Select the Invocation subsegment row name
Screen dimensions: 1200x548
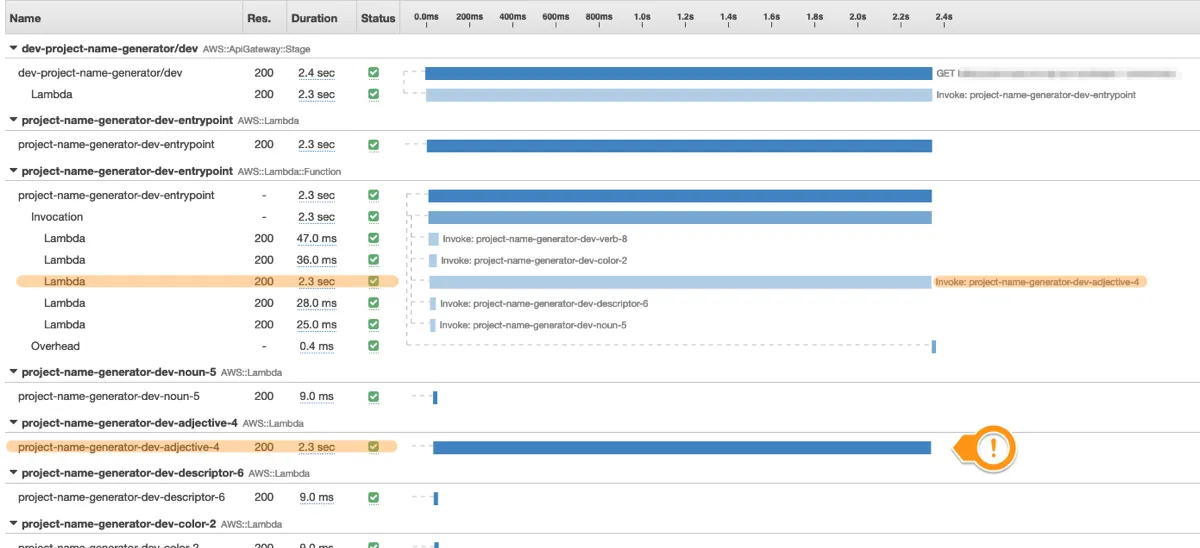57,217
